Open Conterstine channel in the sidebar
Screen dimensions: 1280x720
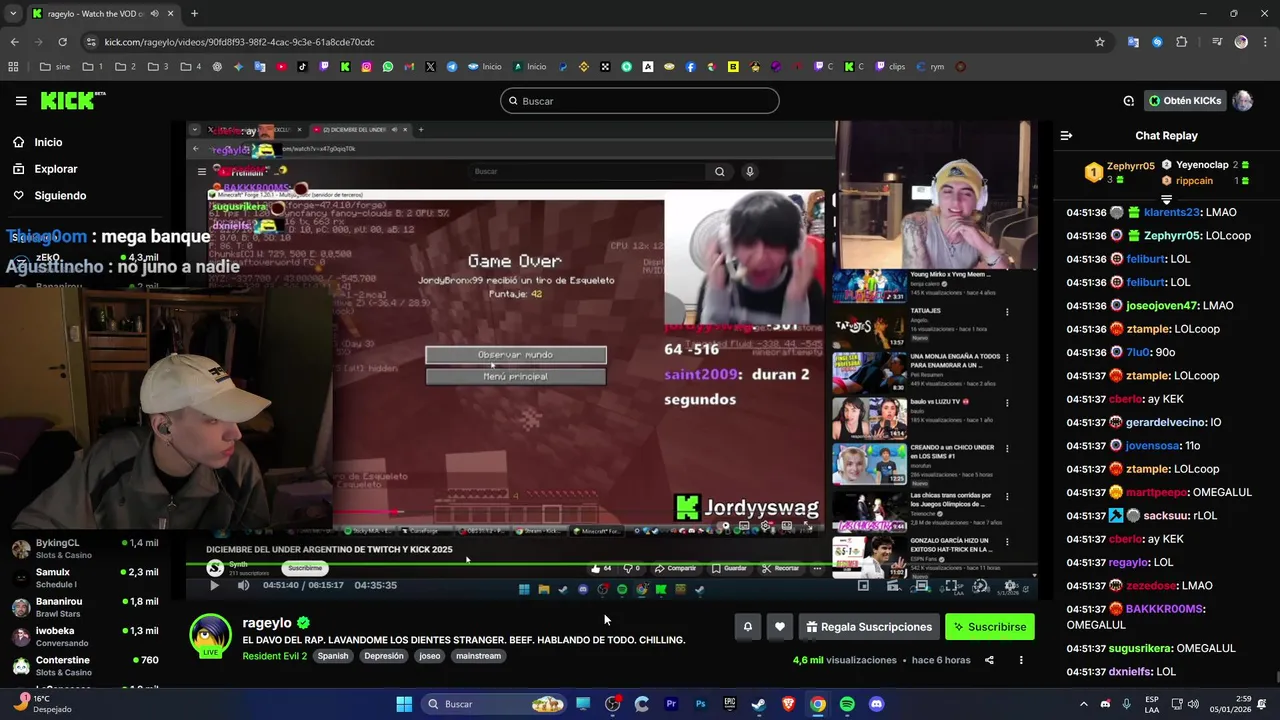(85, 665)
